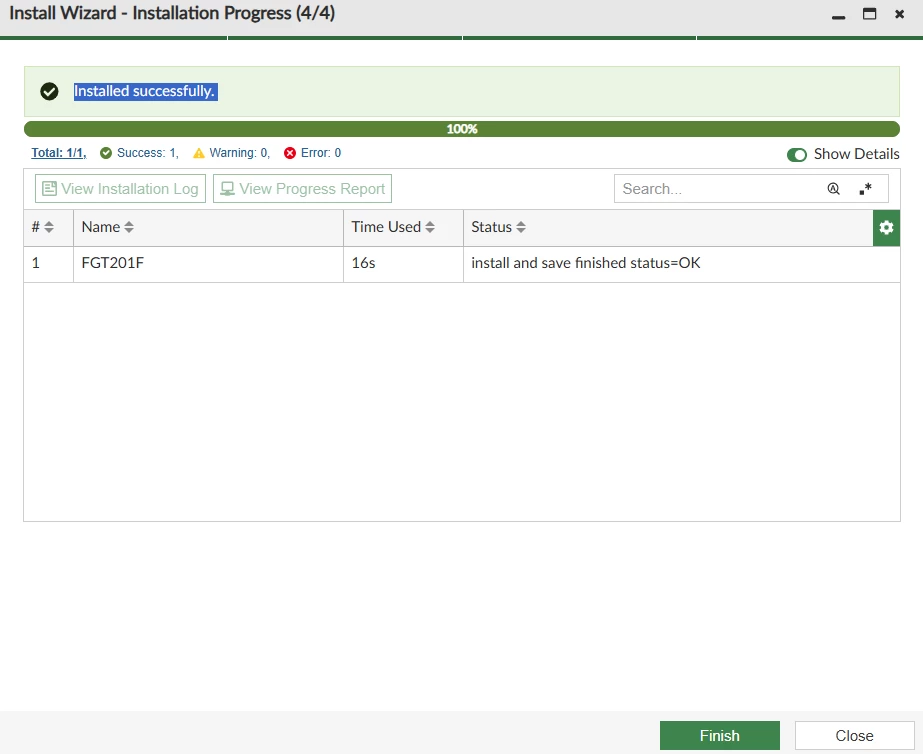Click the Close button
The width and height of the screenshot is (923, 754).
[x=854, y=736]
